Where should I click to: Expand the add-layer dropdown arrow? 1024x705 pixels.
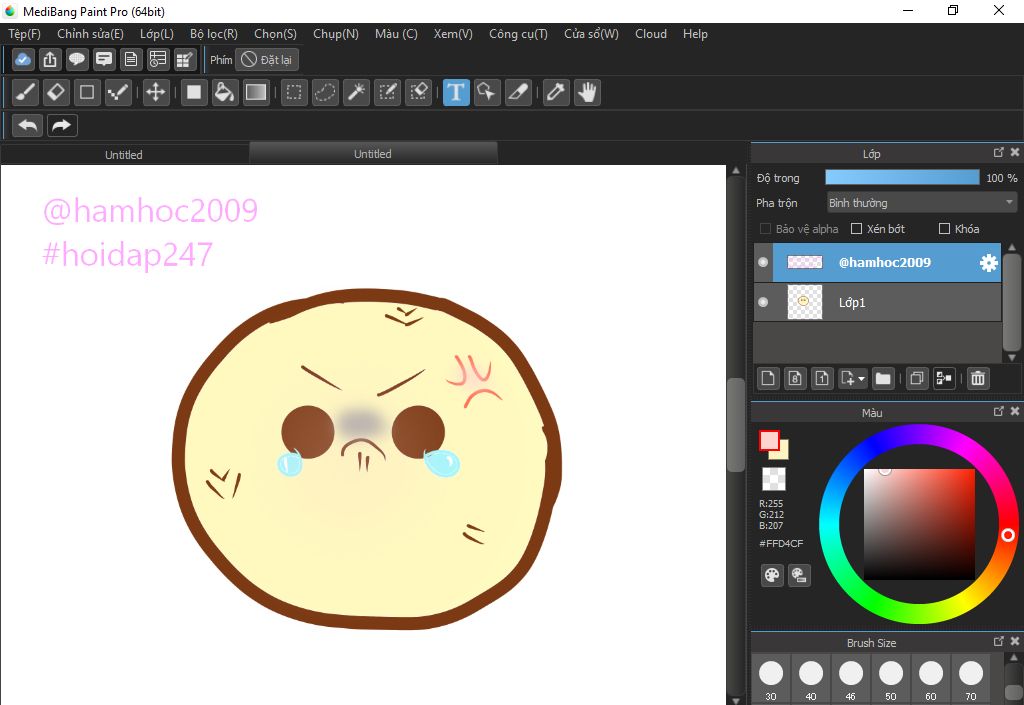862,379
